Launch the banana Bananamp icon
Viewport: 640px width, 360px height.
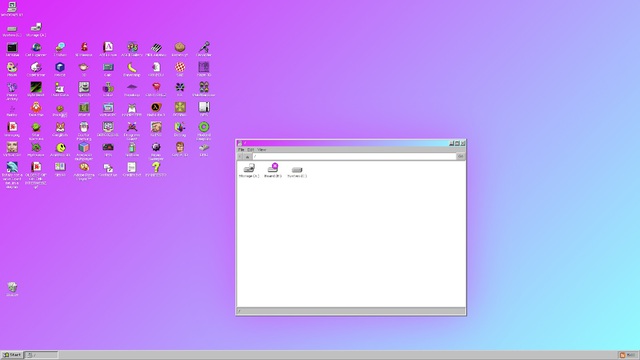tap(132, 69)
